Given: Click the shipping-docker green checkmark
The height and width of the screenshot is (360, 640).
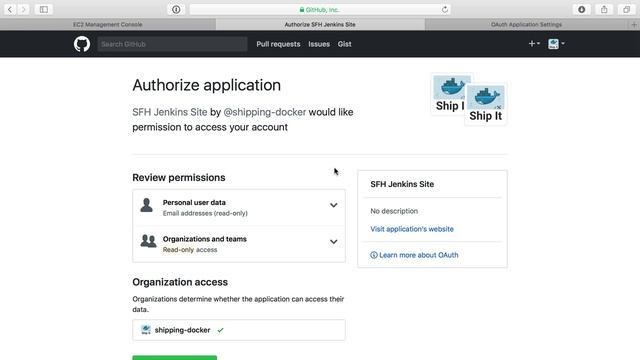Looking at the screenshot, I should 220,330.
